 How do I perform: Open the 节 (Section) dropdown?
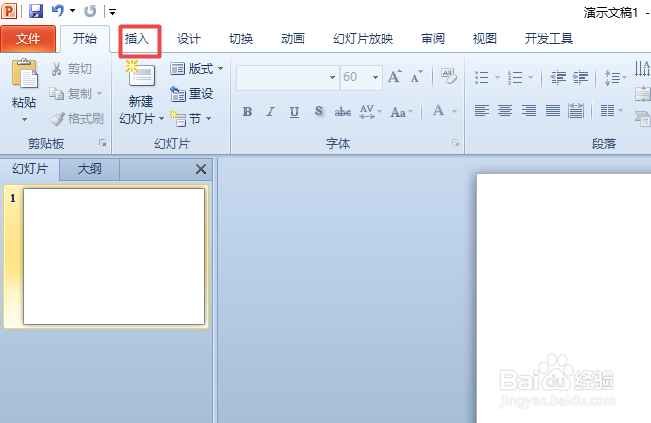191,119
